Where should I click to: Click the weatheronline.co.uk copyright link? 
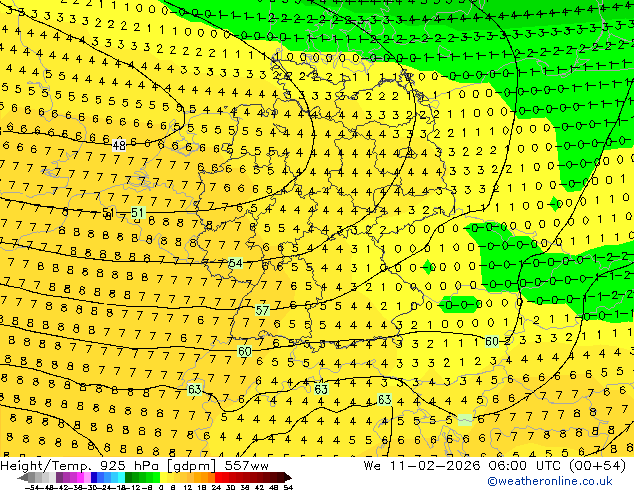click(x=549, y=481)
